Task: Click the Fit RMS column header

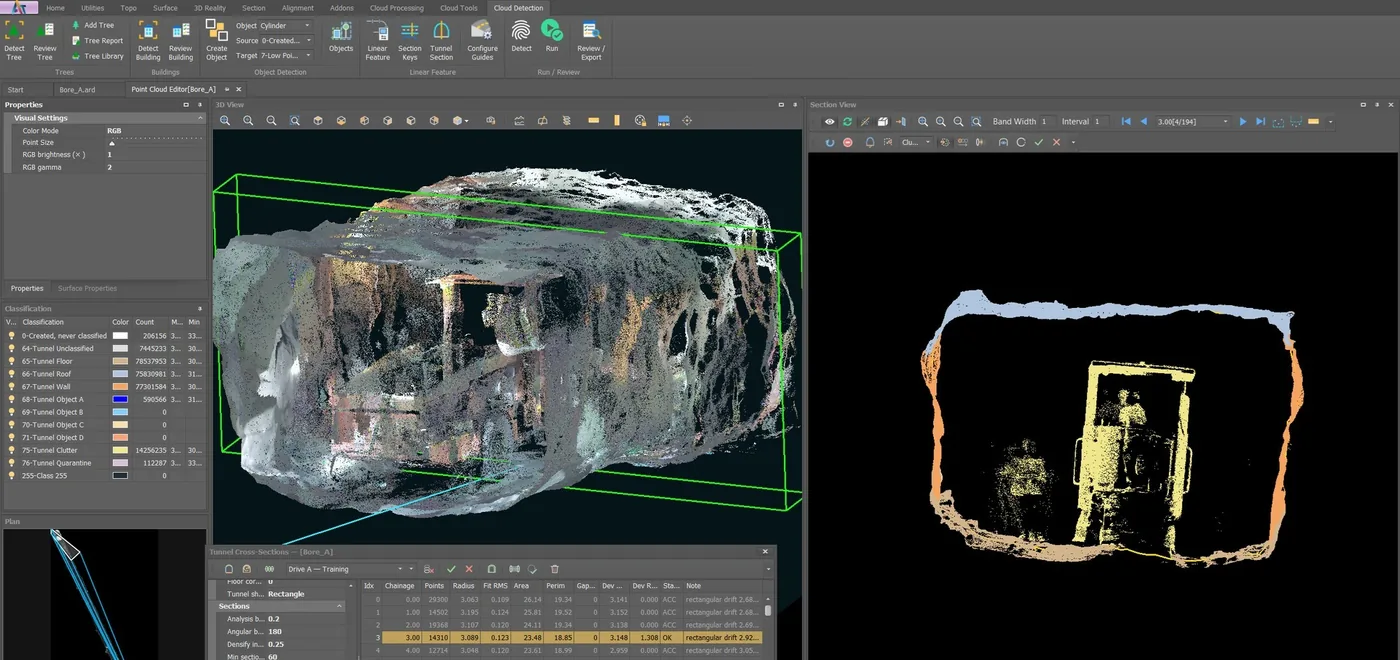Action: click(x=495, y=586)
